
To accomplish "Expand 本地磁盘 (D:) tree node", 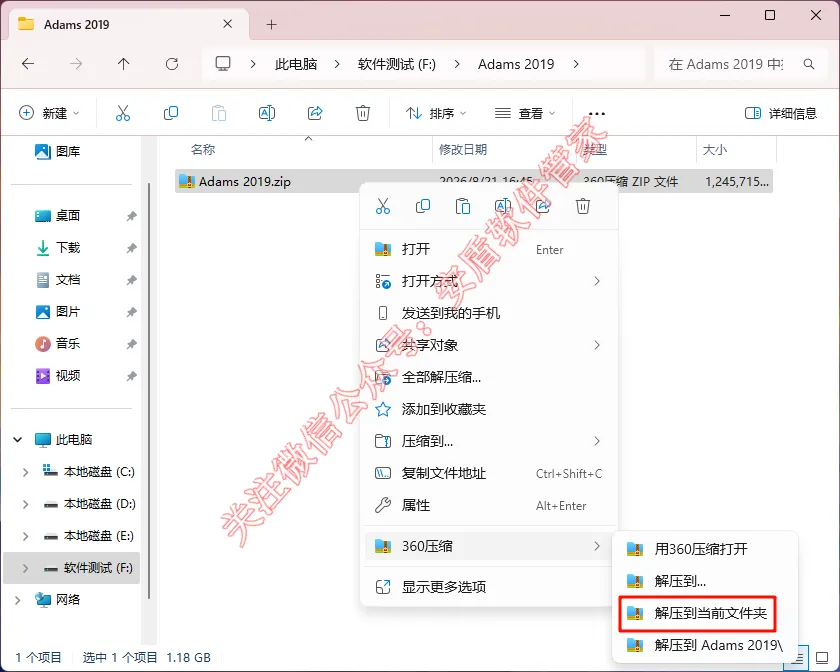I will click(25, 504).
